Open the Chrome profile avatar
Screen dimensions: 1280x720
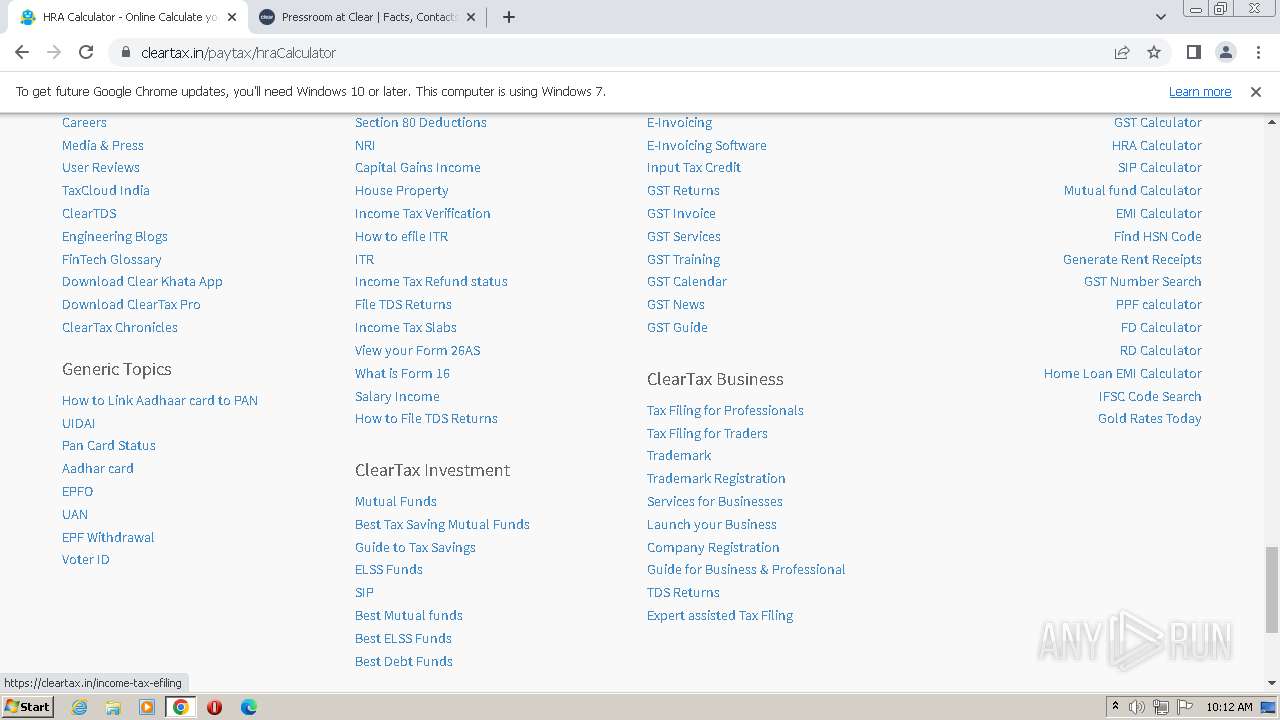1225,52
